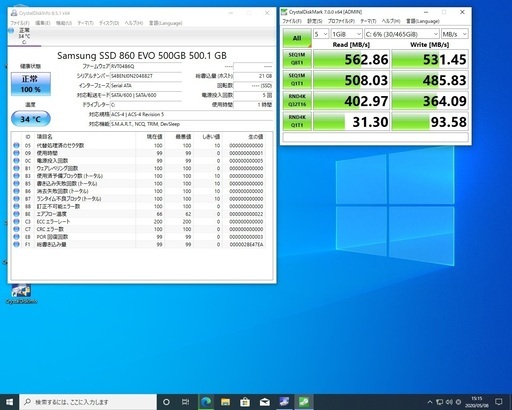Viewport: 512px width, 410px height.
Task: Click health status 正常 100% button
Action: point(31,84)
